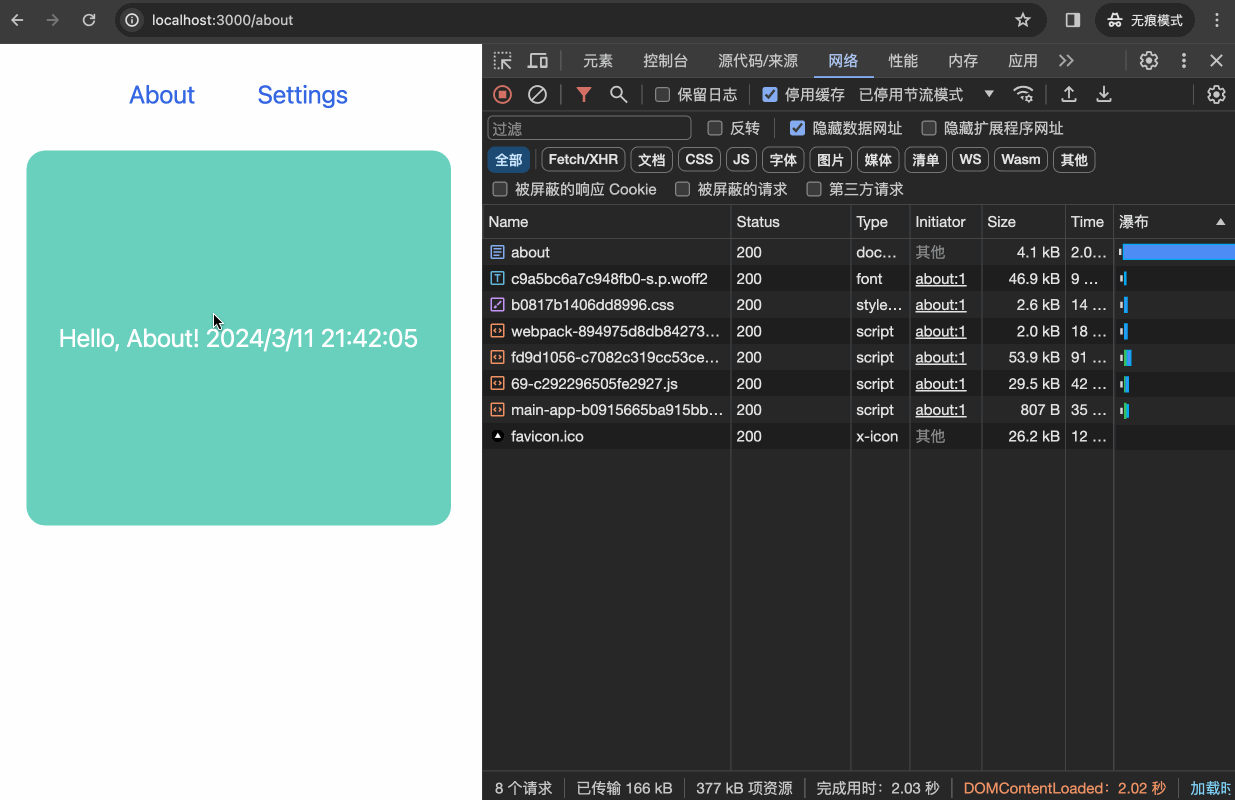The image size is (1235, 800).
Task: Toggle the 瀑布 column sort arrow
Action: tap(1221, 221)
